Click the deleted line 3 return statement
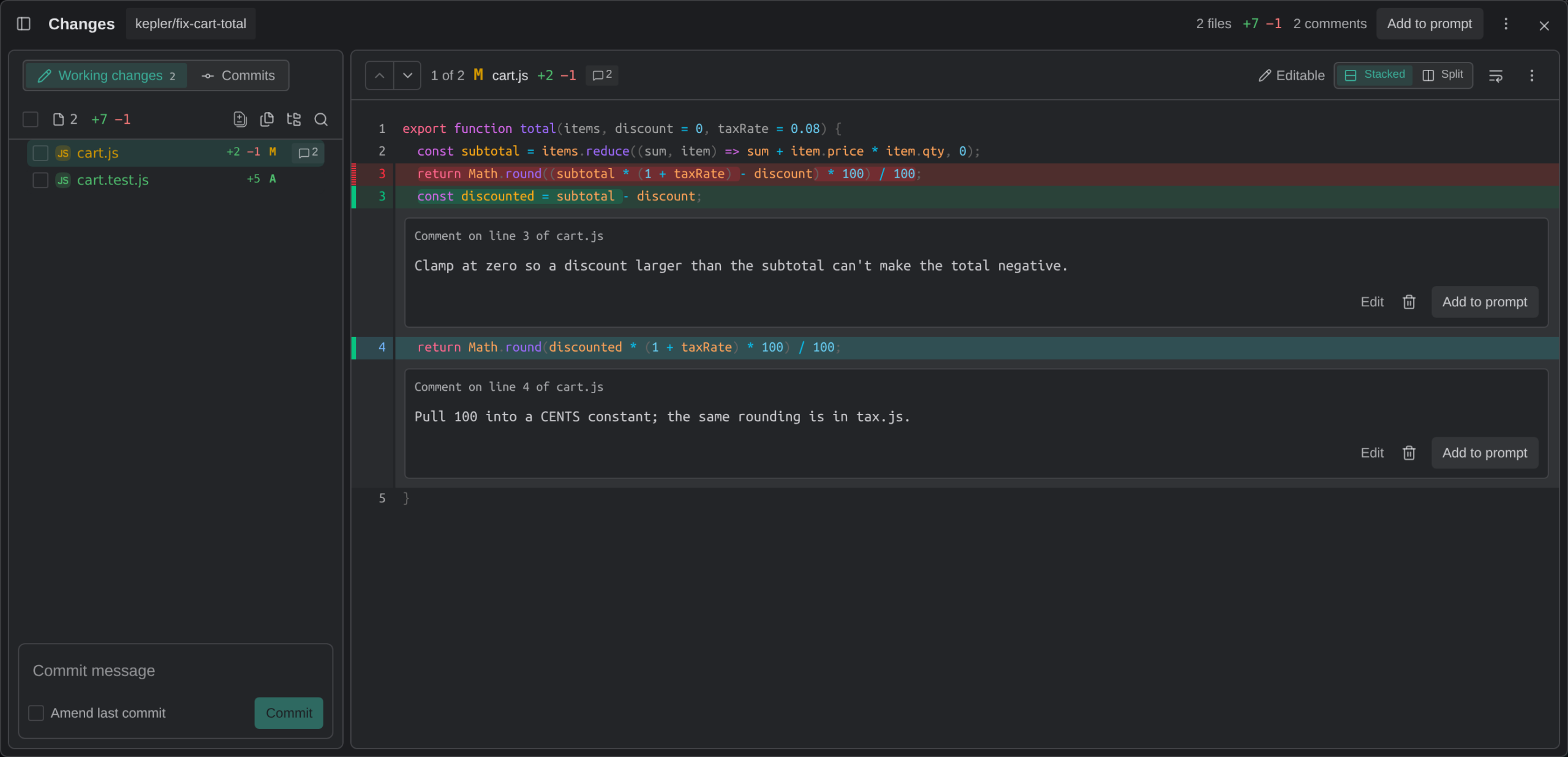Viewport: 1568px width, 757px height. coord(669,174)
